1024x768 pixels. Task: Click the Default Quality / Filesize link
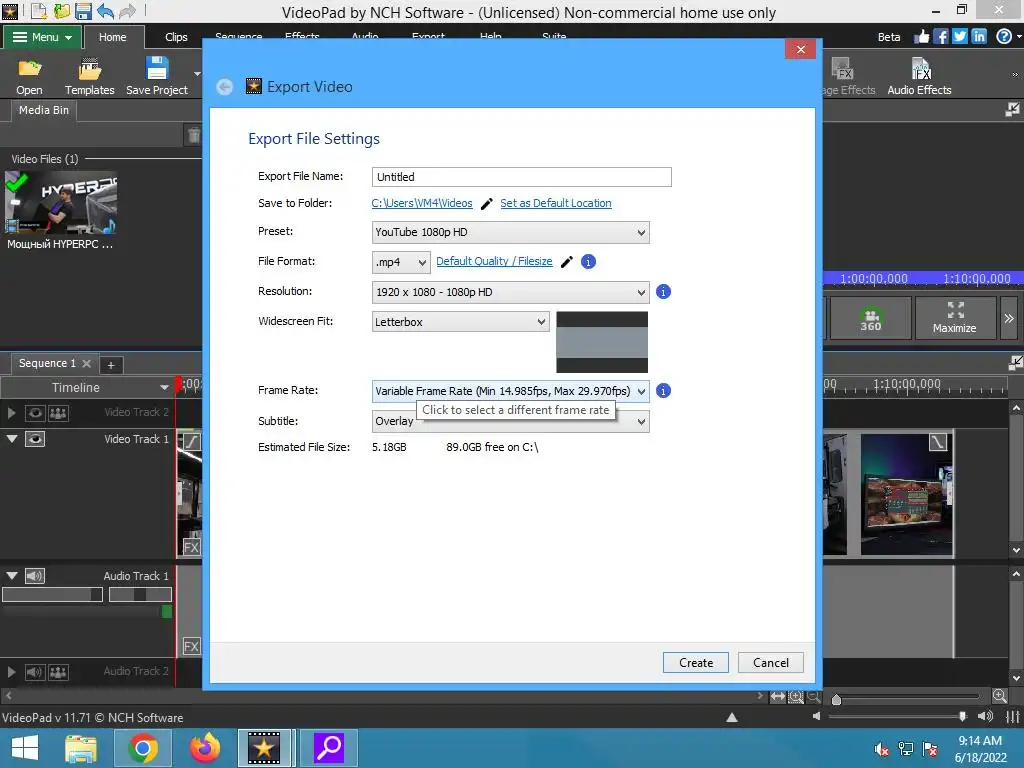click(494, 262)
